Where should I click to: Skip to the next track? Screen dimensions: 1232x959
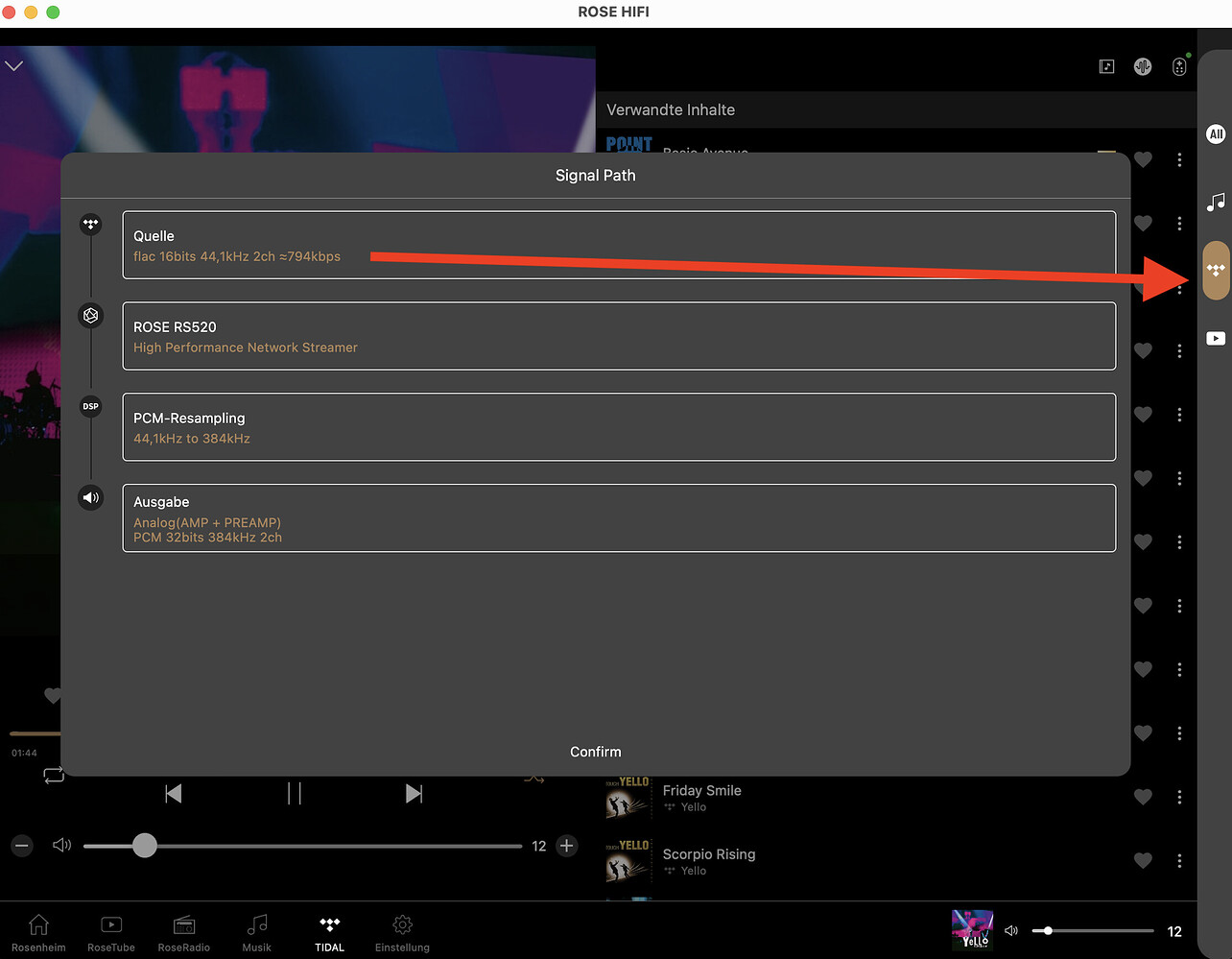(x=414, y=793)
